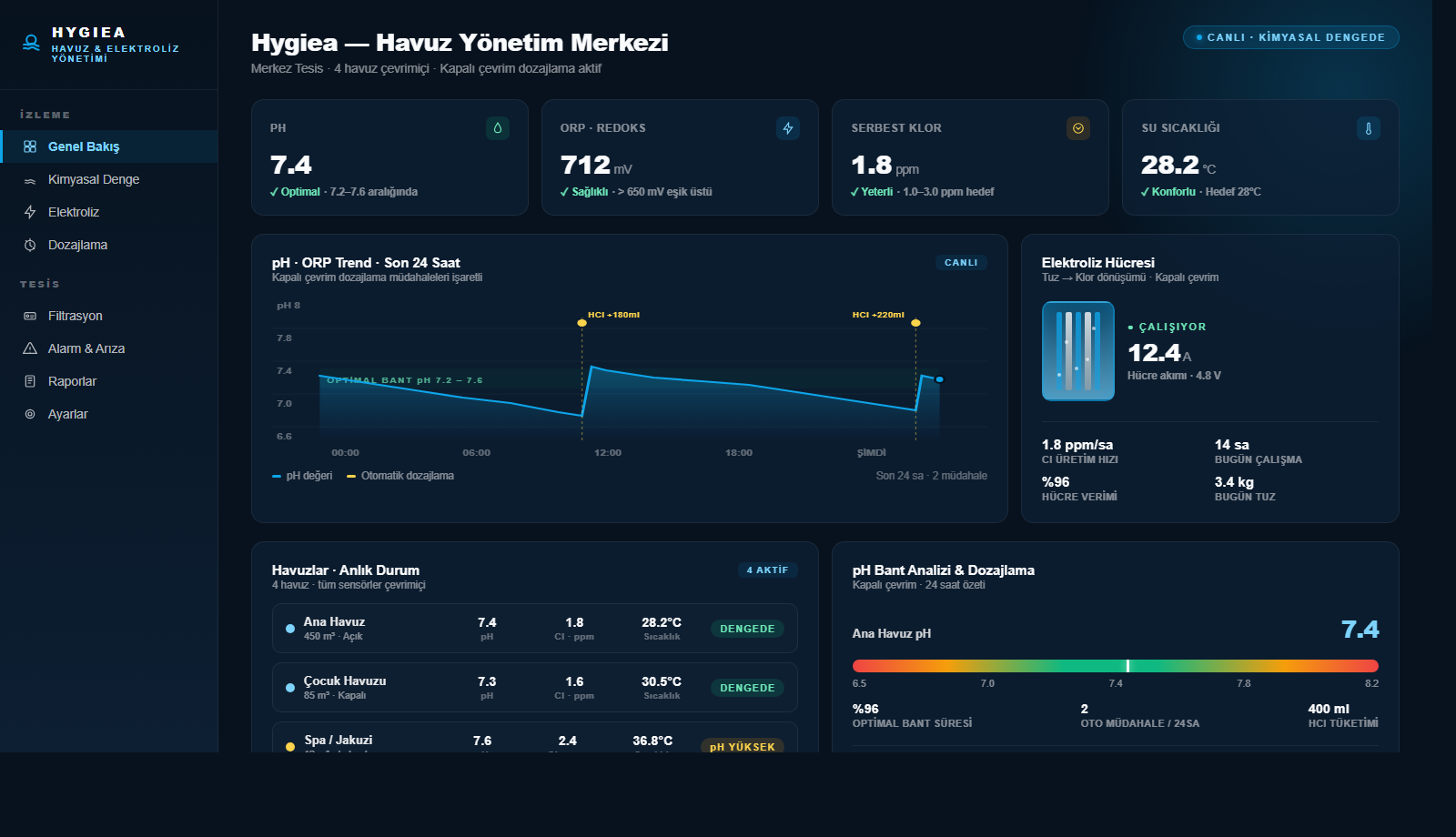Image resolution: width=1456 pixels, height=837 pixels.
Task: Click the Alarm & Arıza warning triangle icon
Action: (x=30, y=348)
